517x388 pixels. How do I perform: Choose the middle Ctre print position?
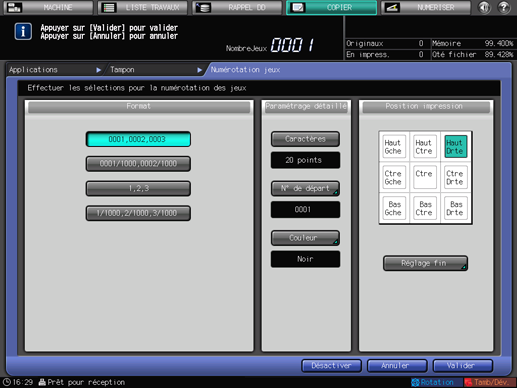click(425, 177)
